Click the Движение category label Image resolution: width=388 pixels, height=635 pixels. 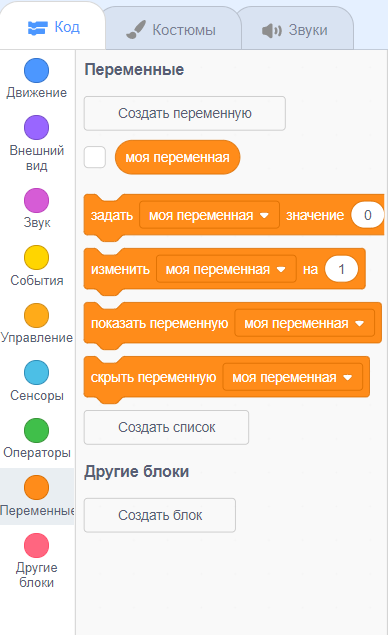(x=36, y=93)
